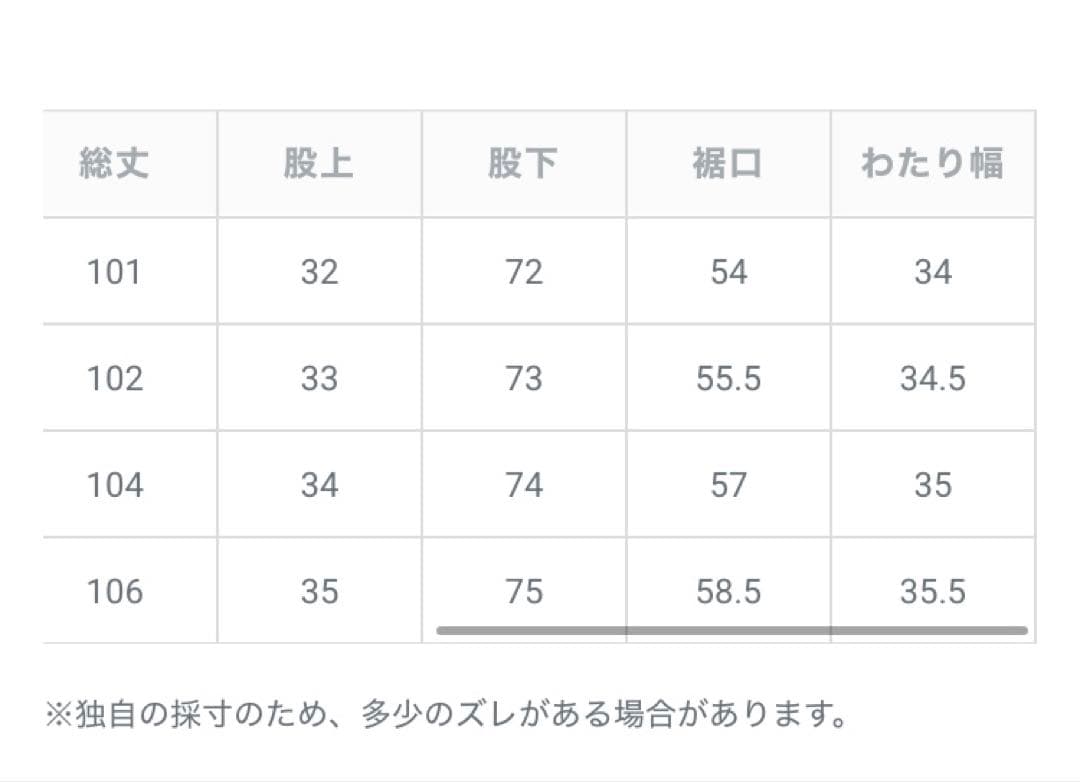Click the 股上 column header

point(319,163)
